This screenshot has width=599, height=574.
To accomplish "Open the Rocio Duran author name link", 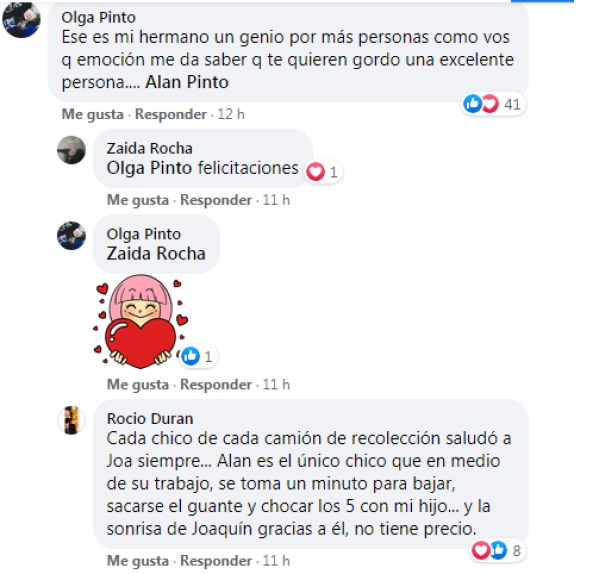I will [x=150, y=419].
